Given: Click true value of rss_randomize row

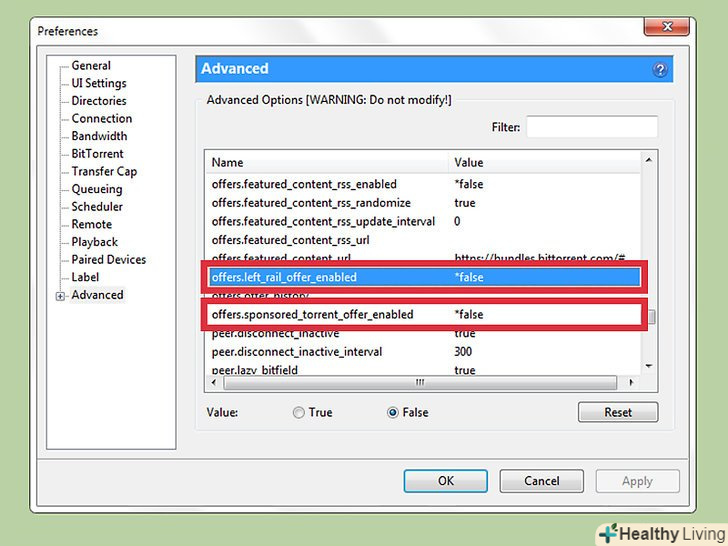Looking at the screenshot, I should (x=465, y=203).
